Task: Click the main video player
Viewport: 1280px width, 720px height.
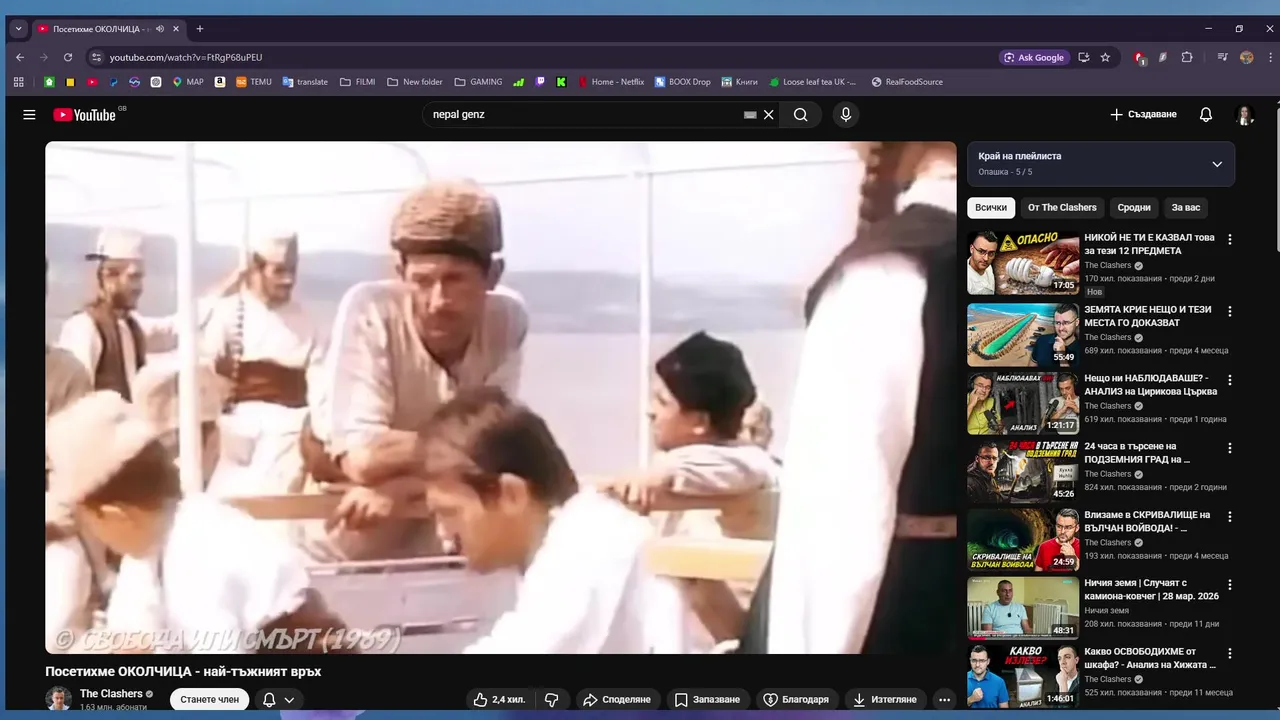Action: point(500,397)
